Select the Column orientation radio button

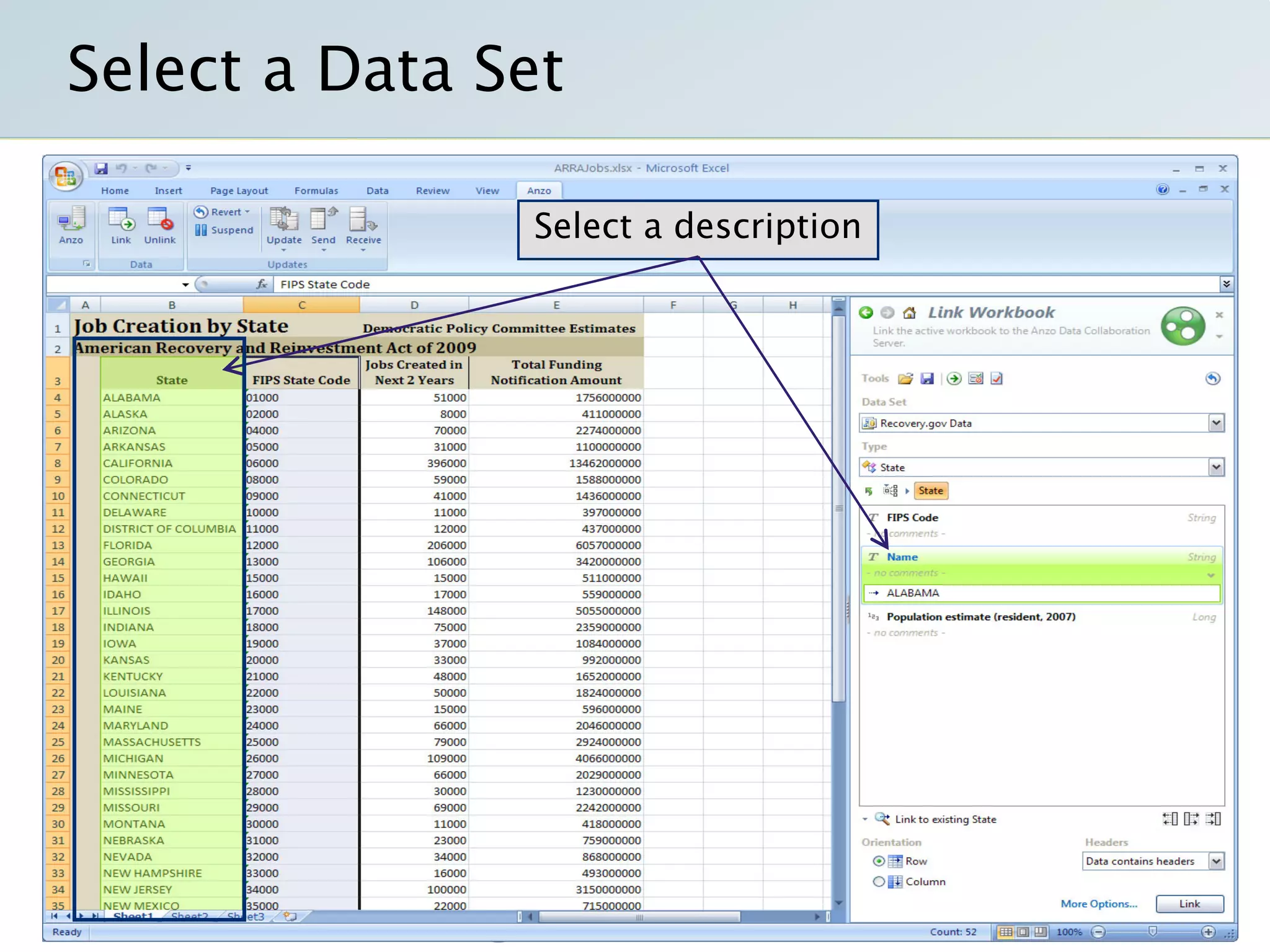[x=879, y=881]
